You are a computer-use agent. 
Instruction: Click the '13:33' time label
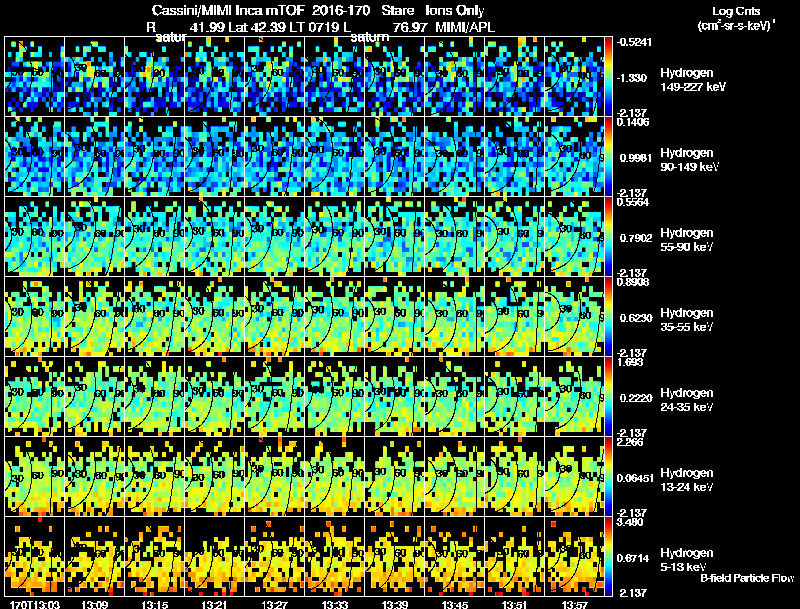pos(335,604)
